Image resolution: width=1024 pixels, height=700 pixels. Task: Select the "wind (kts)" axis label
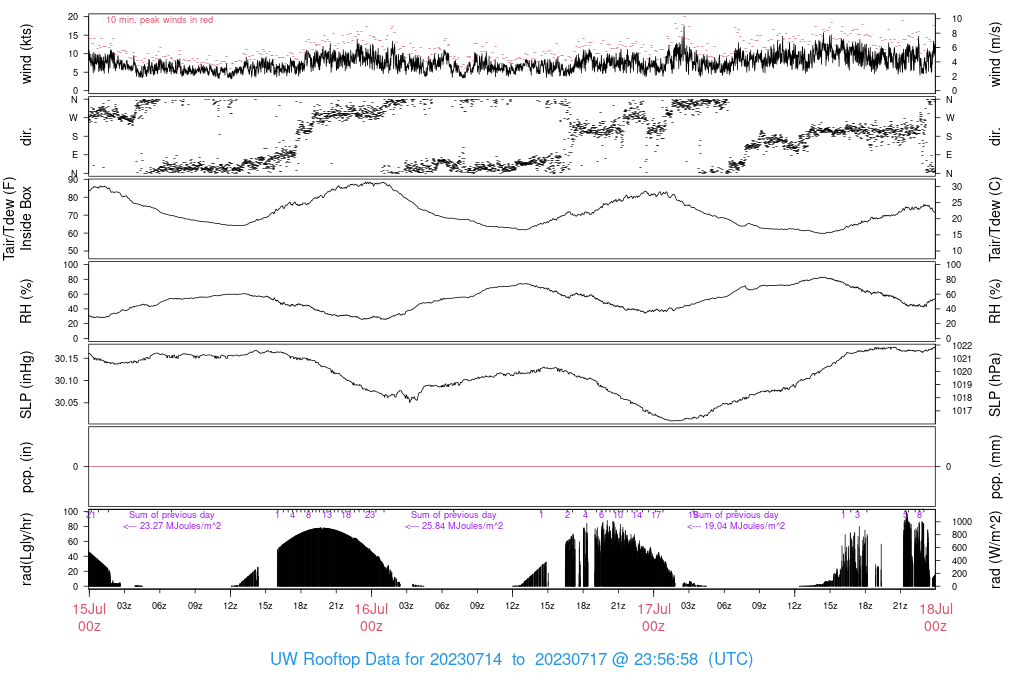26,54
